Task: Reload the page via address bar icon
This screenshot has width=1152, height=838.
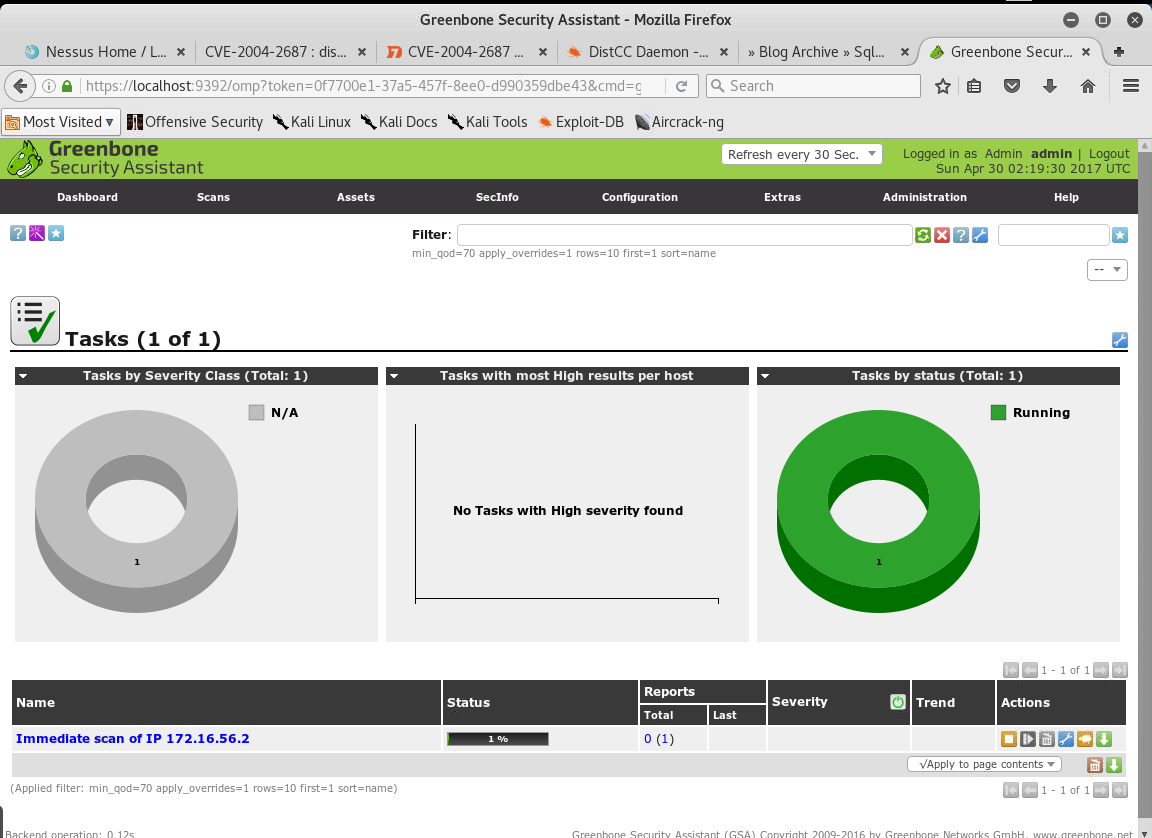Action: pyautogui.click(x=681, y=86)
